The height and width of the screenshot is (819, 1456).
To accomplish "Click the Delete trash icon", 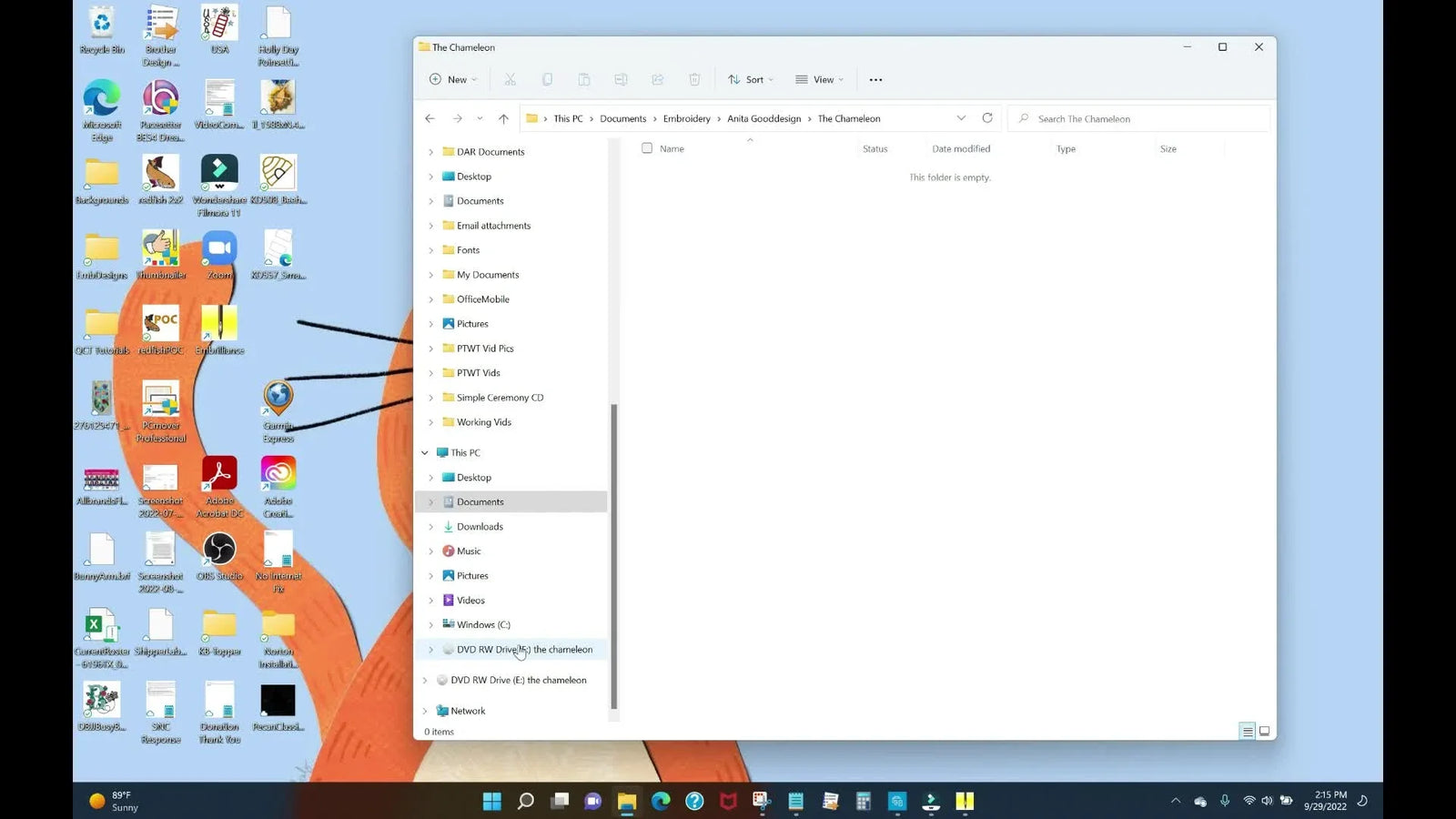I will (x=693, y=79).
